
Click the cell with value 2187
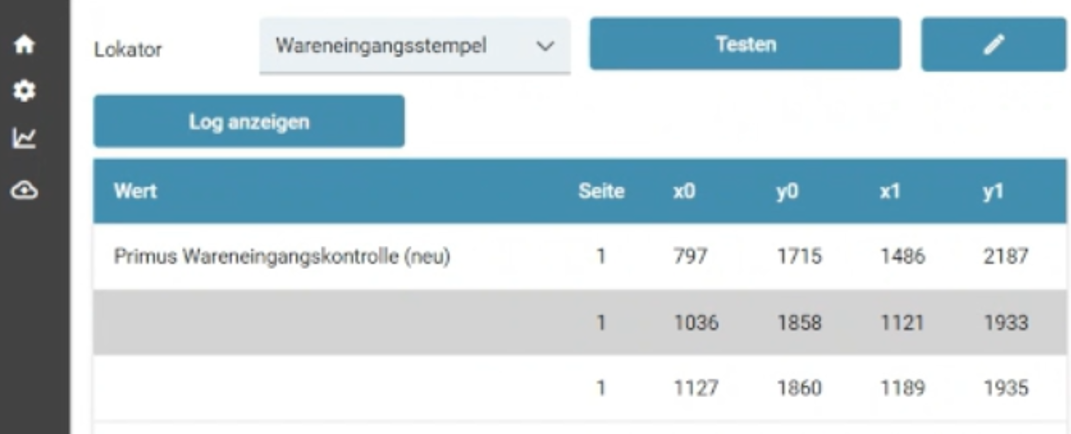coord(1005,257)
